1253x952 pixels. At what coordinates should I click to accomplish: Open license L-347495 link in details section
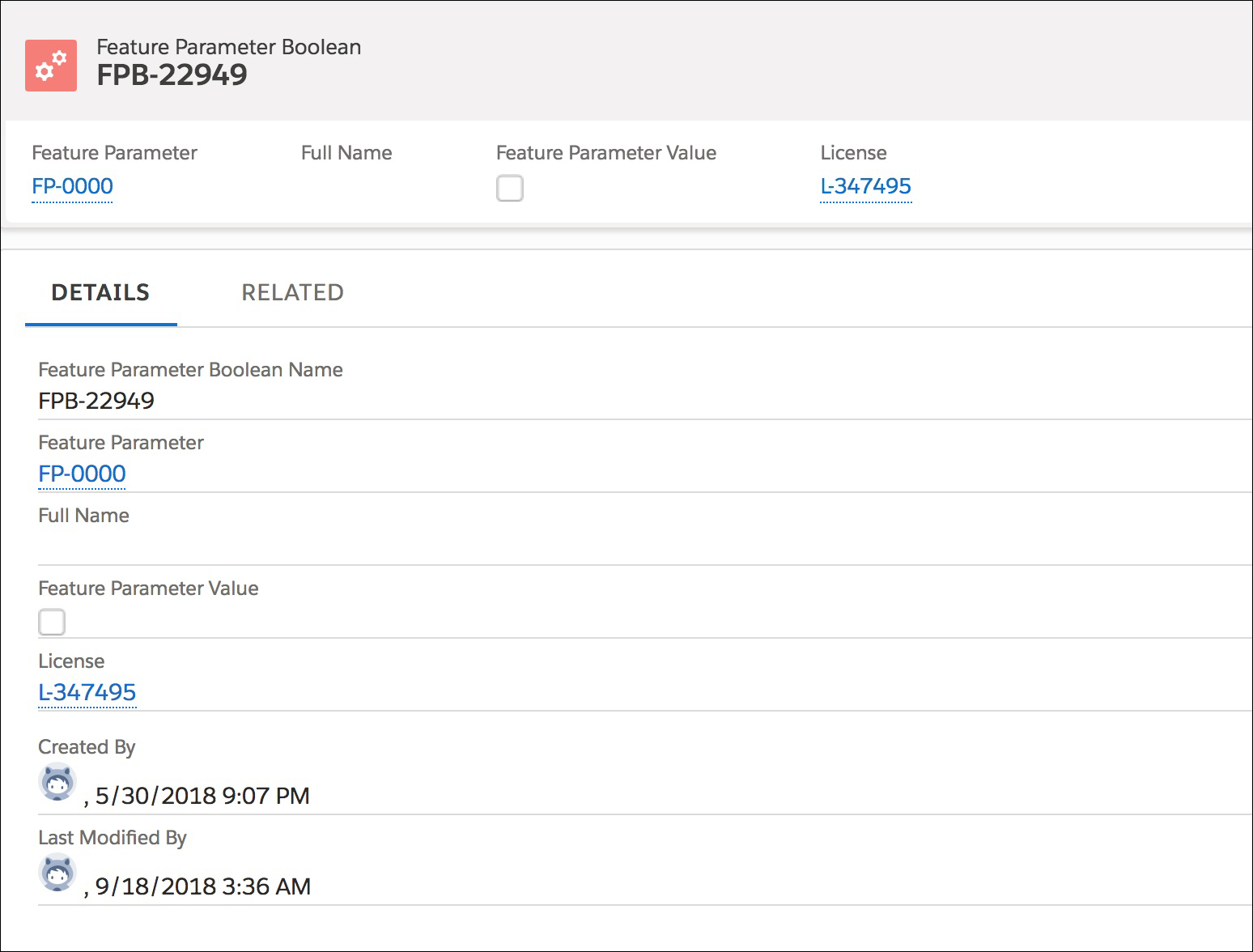click(x=87, y=692)
